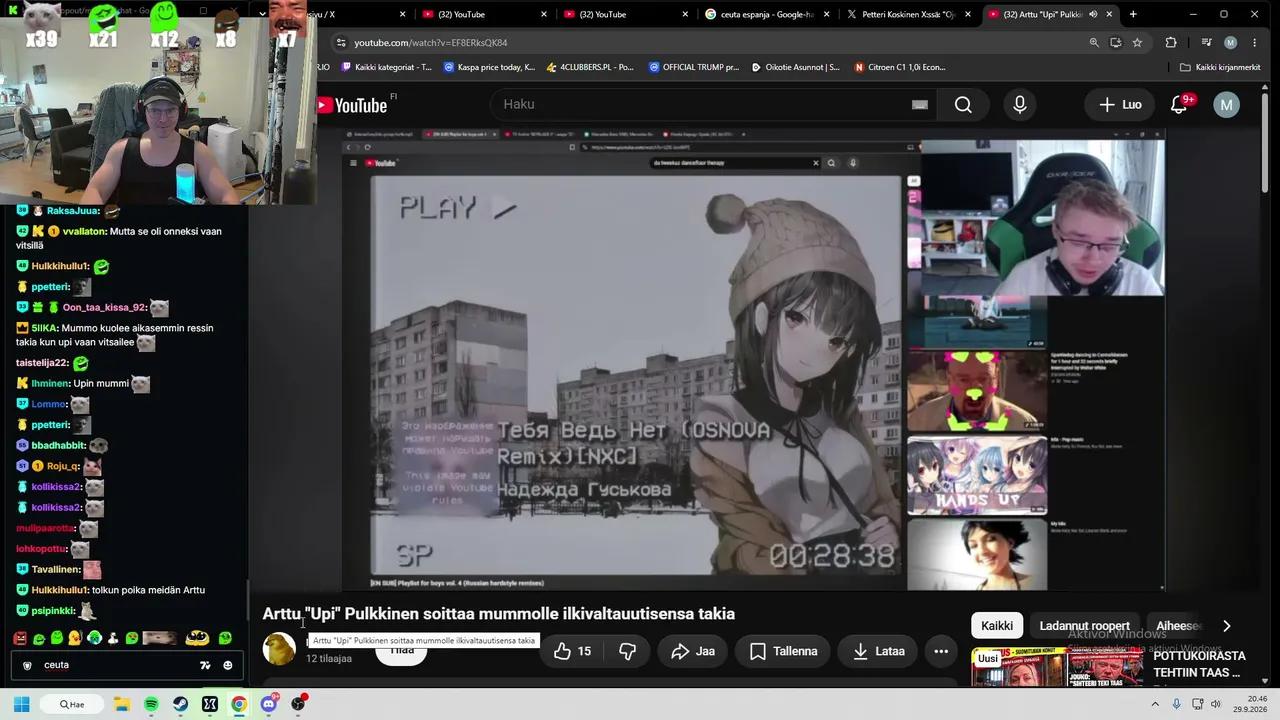Open a new browser tab with plus
Viewport: 1280px width, 720px height.
click(1133, 14)
